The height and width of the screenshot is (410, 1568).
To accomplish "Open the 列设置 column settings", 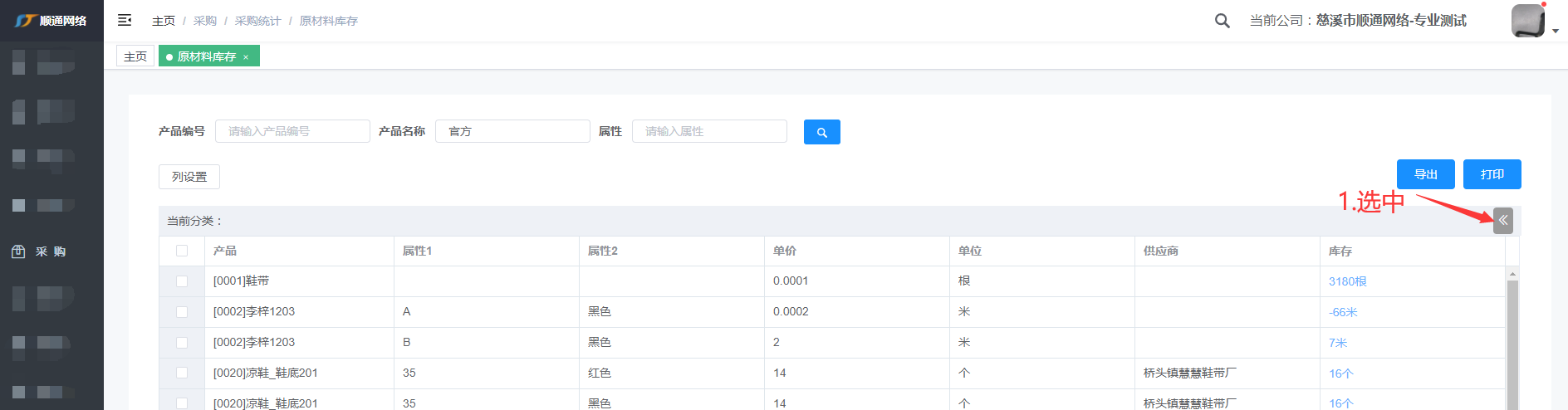I will (189, 177).
